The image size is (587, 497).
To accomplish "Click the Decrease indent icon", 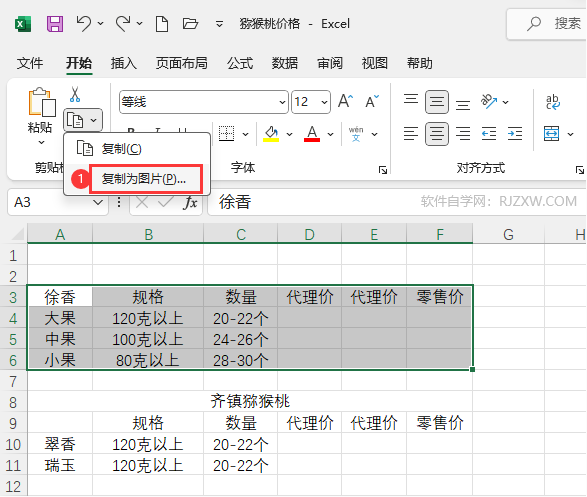I will click(489, 134).
